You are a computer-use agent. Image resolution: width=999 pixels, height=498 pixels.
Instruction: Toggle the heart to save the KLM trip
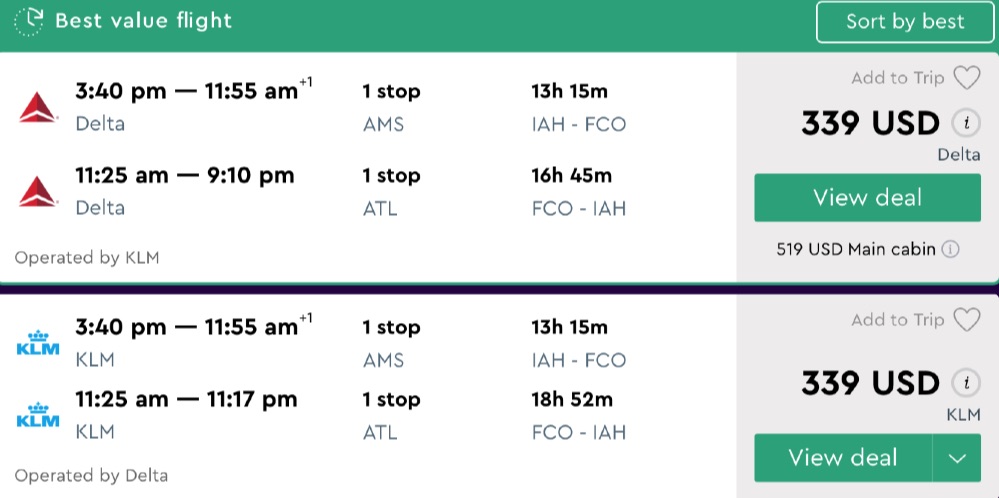pyautogui.click(x=966, y=320)
